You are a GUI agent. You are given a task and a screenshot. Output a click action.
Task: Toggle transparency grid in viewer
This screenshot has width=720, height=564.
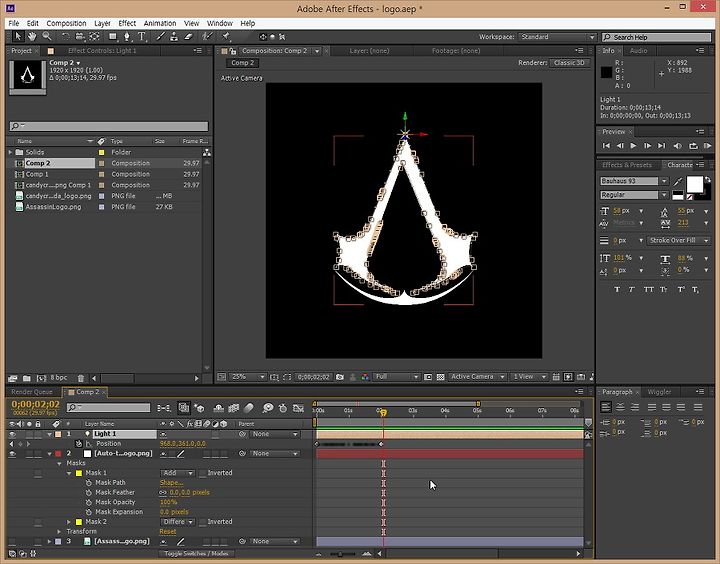tap(440, 377)
